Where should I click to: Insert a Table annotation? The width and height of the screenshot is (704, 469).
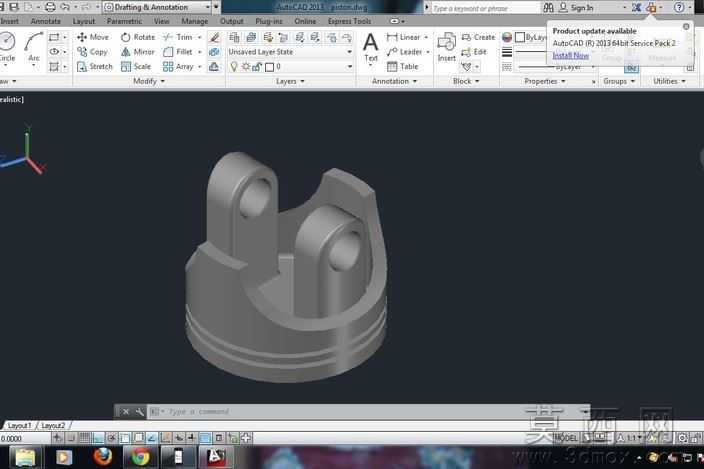[x=402, y=66]
